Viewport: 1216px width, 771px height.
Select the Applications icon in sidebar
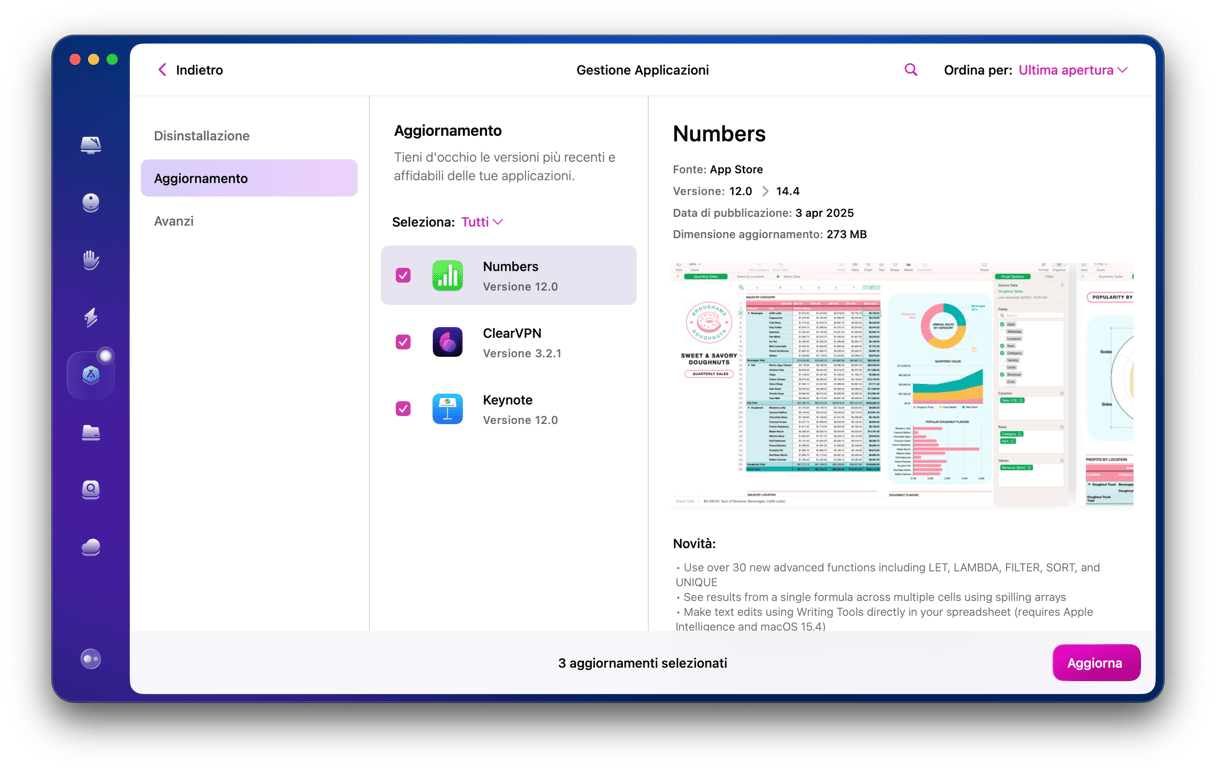[91, 375]
